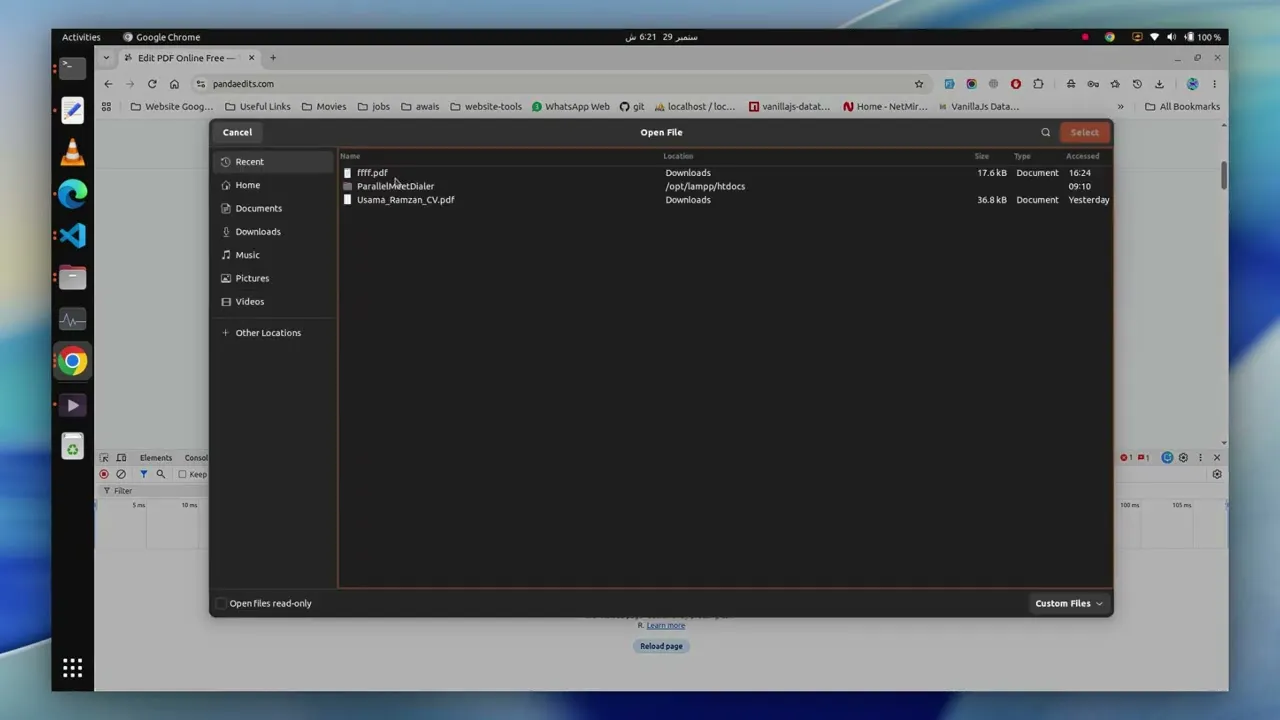The image size is (1280, 720).
Task: Open the Custom Files filter dropdown
Action: click(1068, 603)
